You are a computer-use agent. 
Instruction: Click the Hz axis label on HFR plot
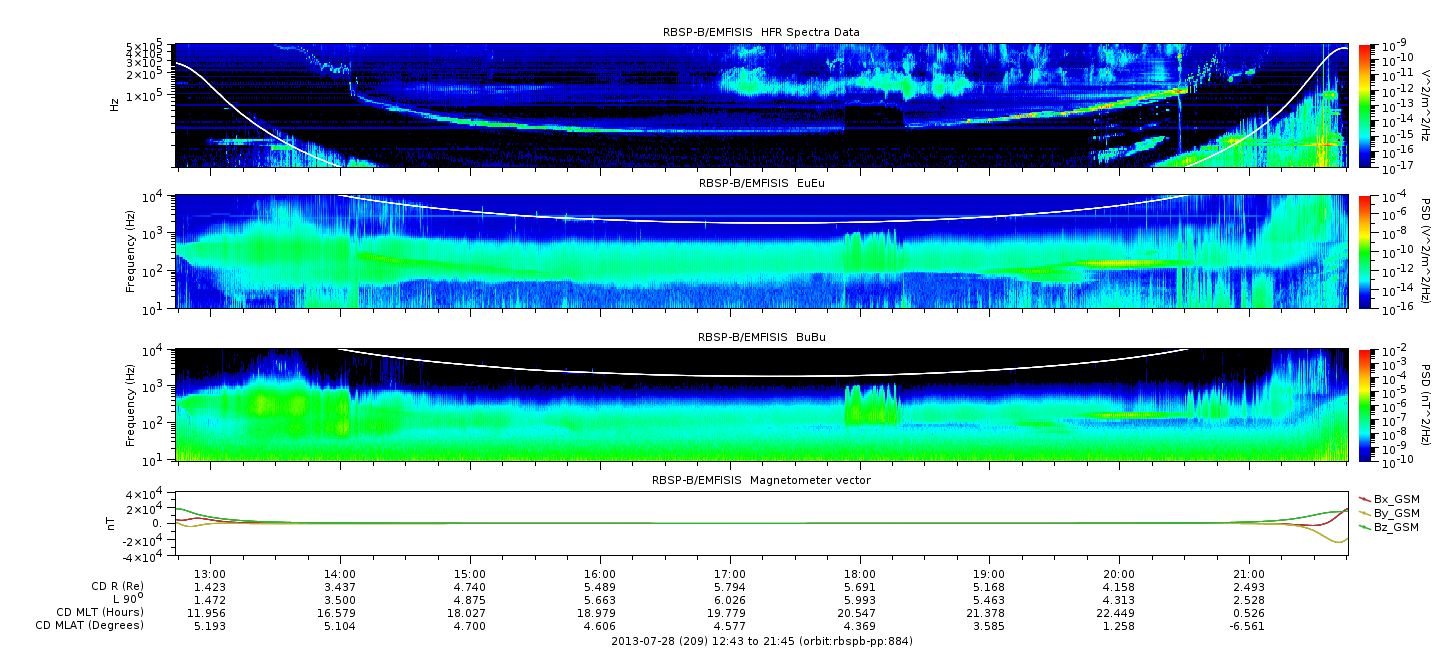click(116, 104)
